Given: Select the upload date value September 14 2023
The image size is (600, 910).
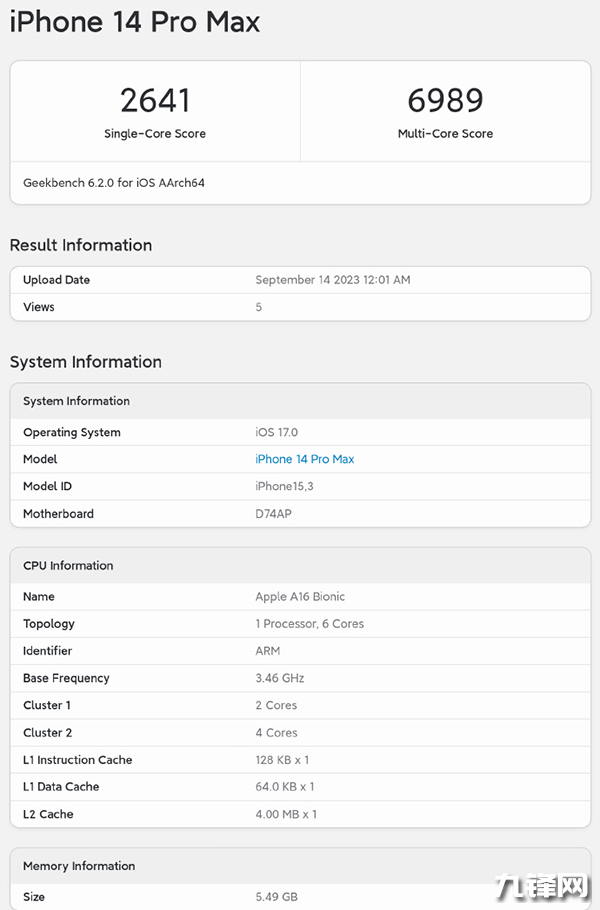Looking at the screenshot, I should click(x=332, y=280).
